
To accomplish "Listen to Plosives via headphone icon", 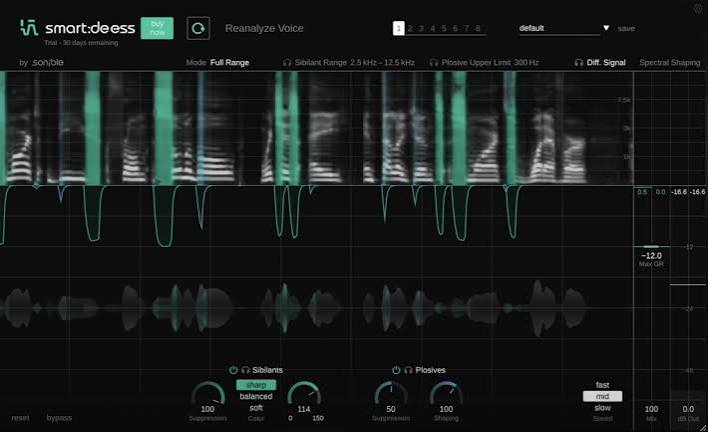I will (408, 370).
